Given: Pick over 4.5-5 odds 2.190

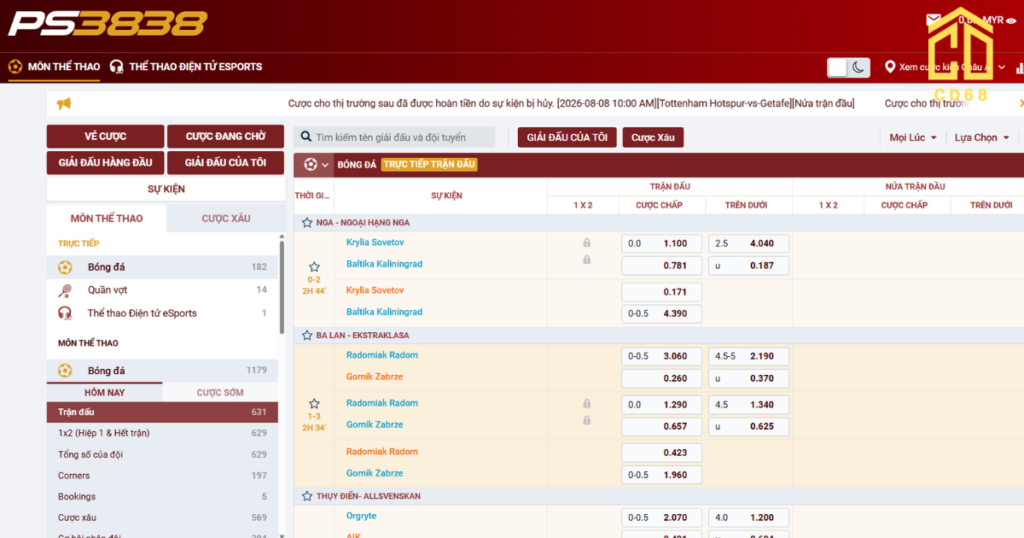Looking at the screenshot, I should [x=748, y=356].
